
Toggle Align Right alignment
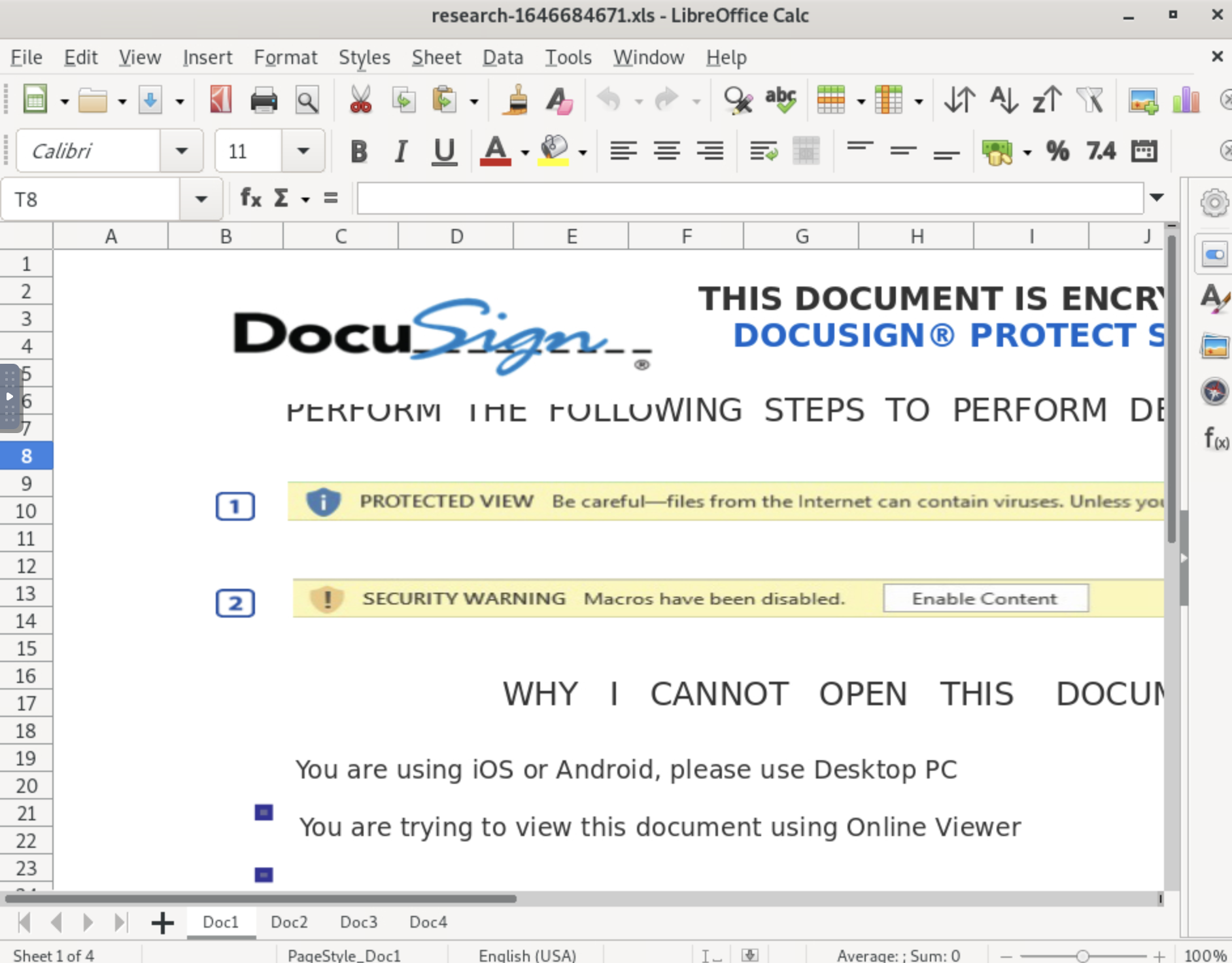[x=710, y=152]
